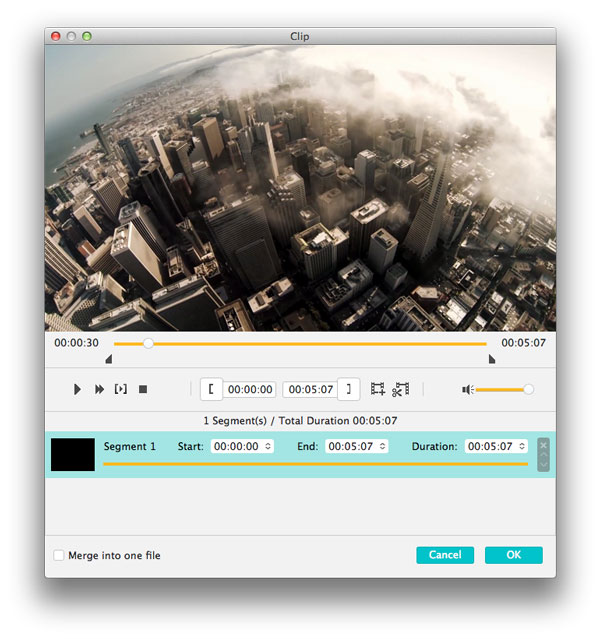Image resolution: width=600 pixels, height=639 pixels.
Task: Click the clip end time field 00:05:07
Action: (x=311, y=389)
